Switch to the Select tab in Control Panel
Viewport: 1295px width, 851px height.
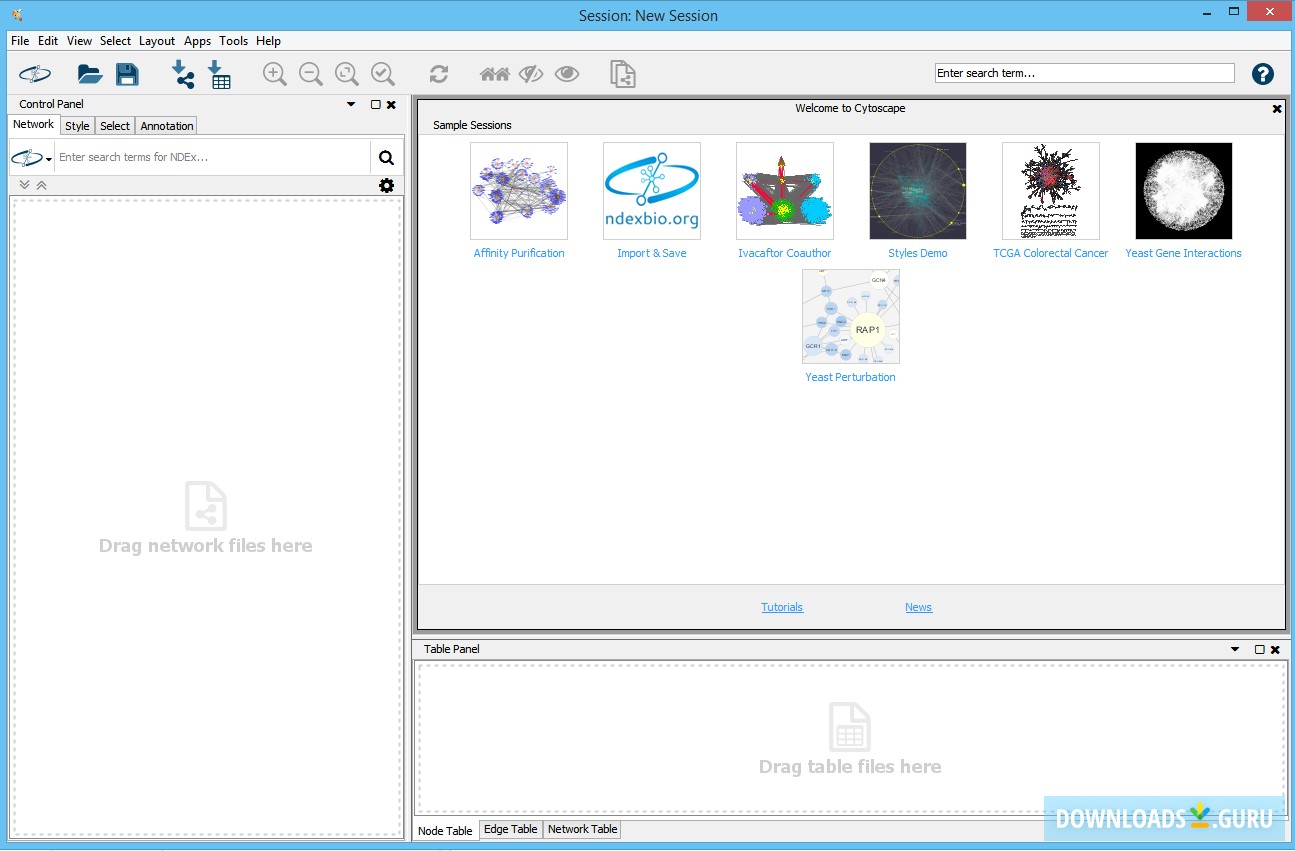115,126
